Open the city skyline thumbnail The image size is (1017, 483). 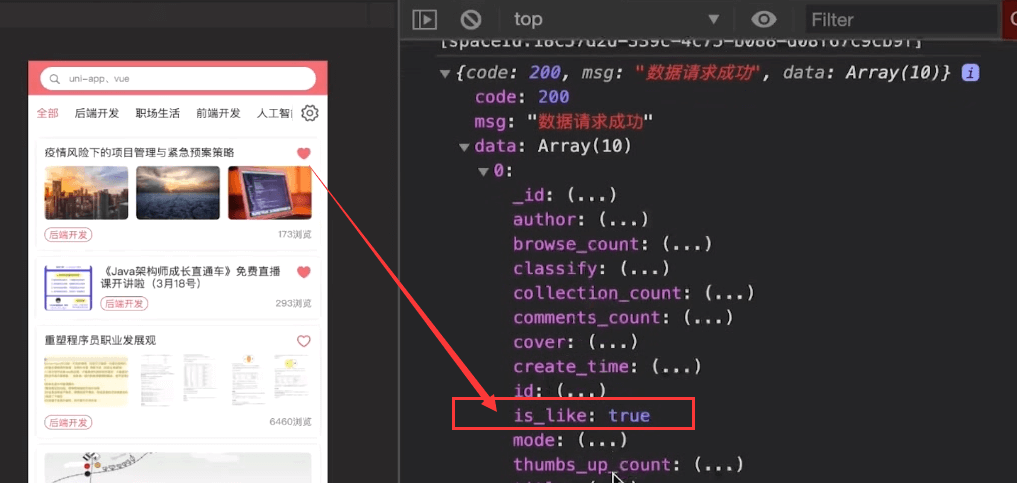point(86,193)
